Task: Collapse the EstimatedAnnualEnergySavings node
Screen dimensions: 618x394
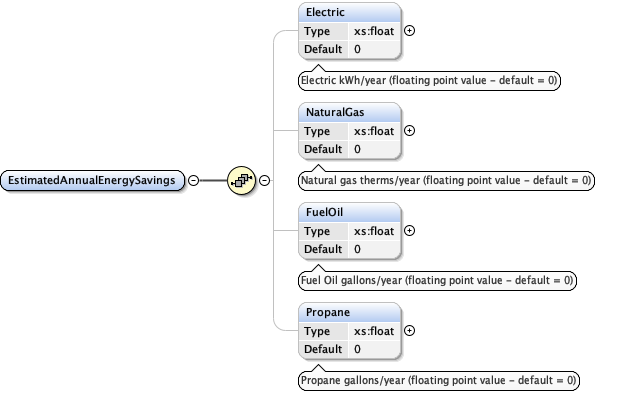Action: pos(193,180)
